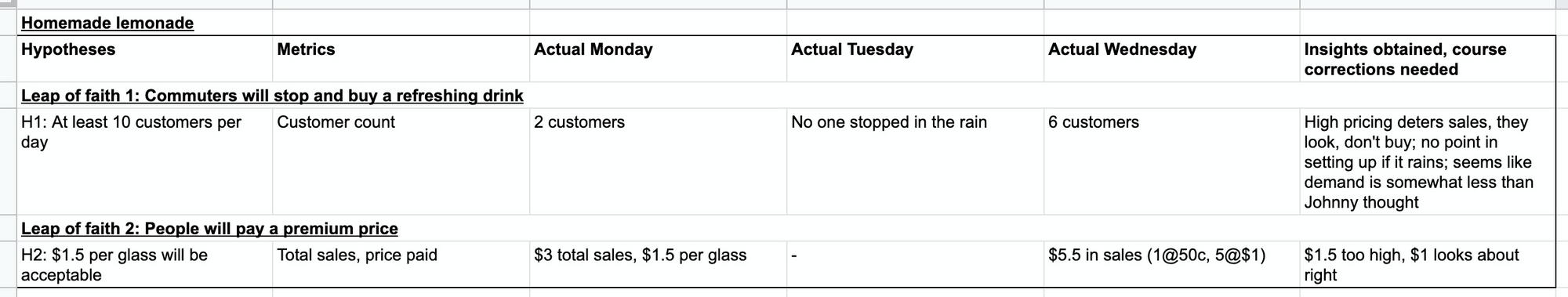Viewport: 1568px width, 297px height.
Task: Select the H2 $1.5 per glass cell
Action: point(144,264)
